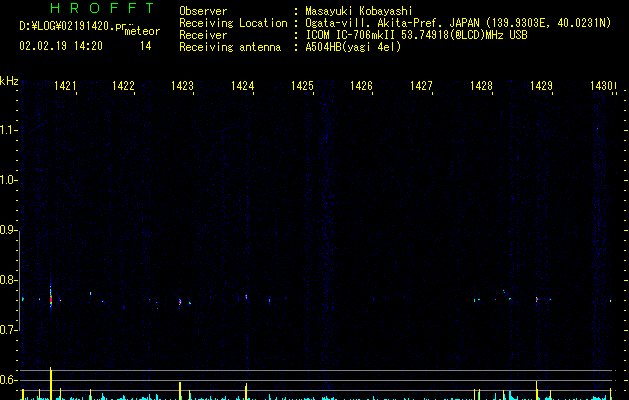Click the 0.8 kHz frequency tick label
Image resolution: width=629 pixels, height=400 pixels.
(x=8, y=280)
